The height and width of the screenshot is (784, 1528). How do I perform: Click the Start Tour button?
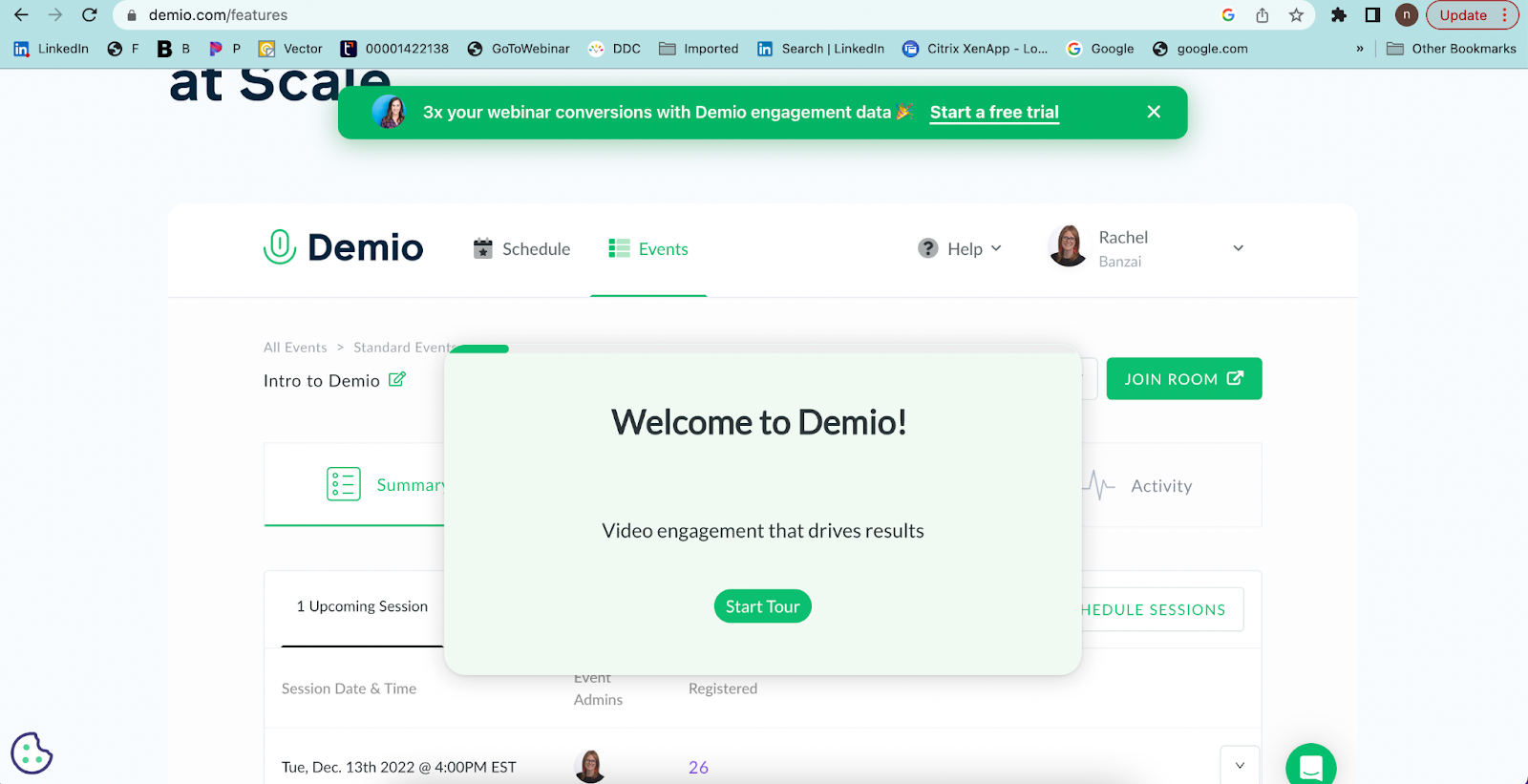pyautogui.click(x=762, y=606)
